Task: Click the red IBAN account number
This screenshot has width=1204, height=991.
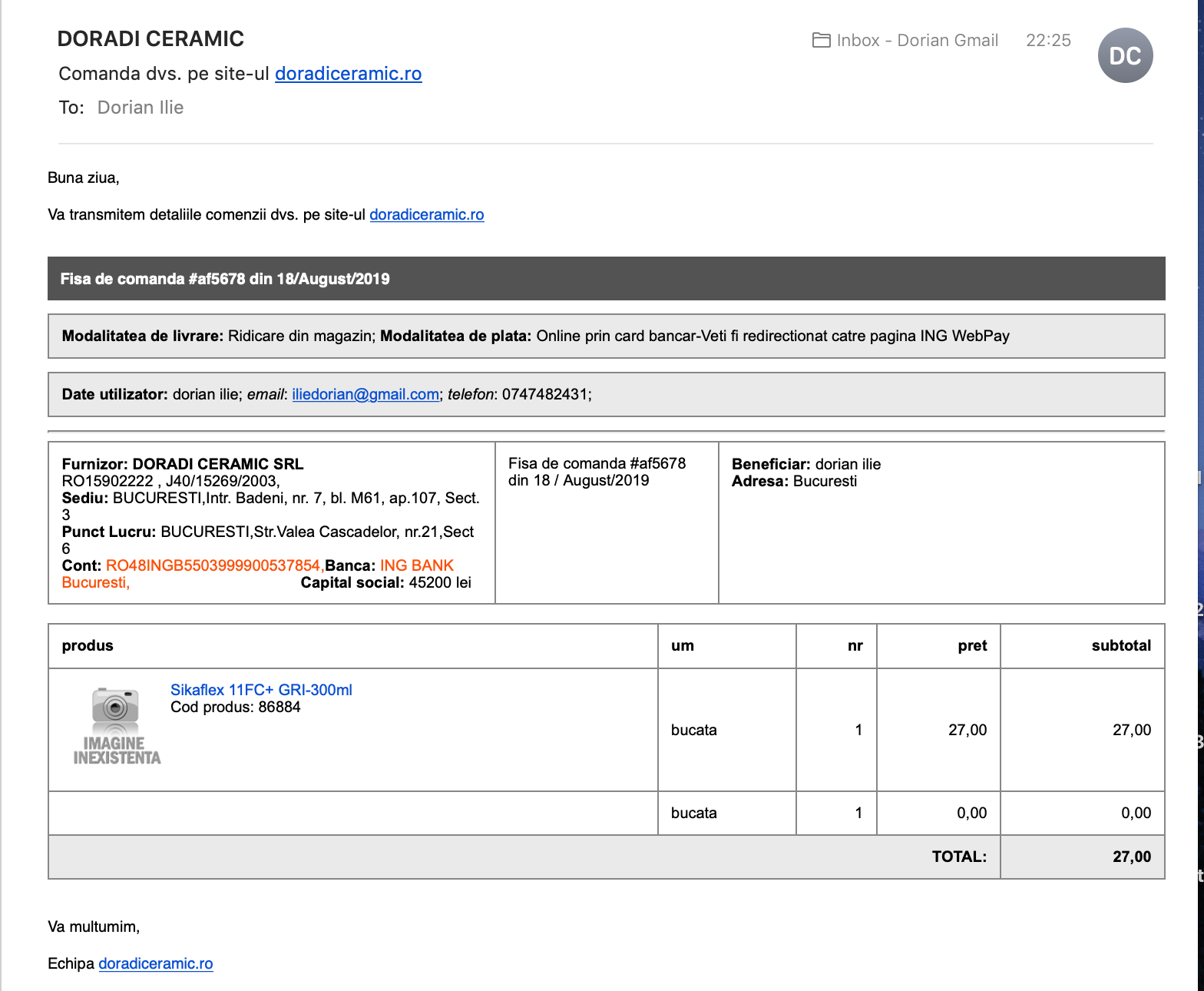Action: tap(213, 565)
